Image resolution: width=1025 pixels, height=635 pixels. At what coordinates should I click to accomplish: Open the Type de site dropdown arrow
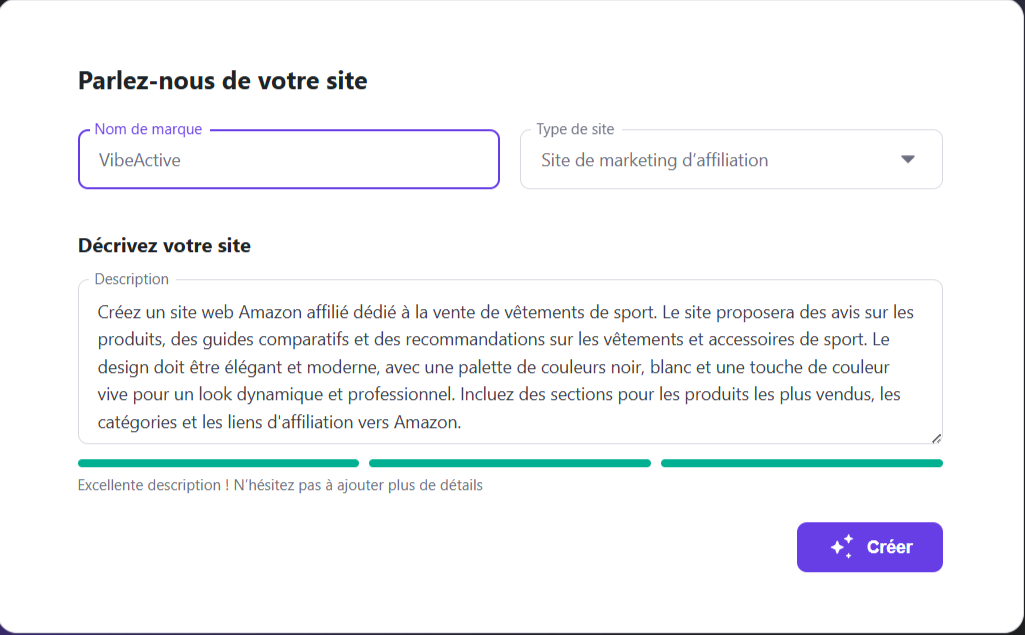point(908,158)
